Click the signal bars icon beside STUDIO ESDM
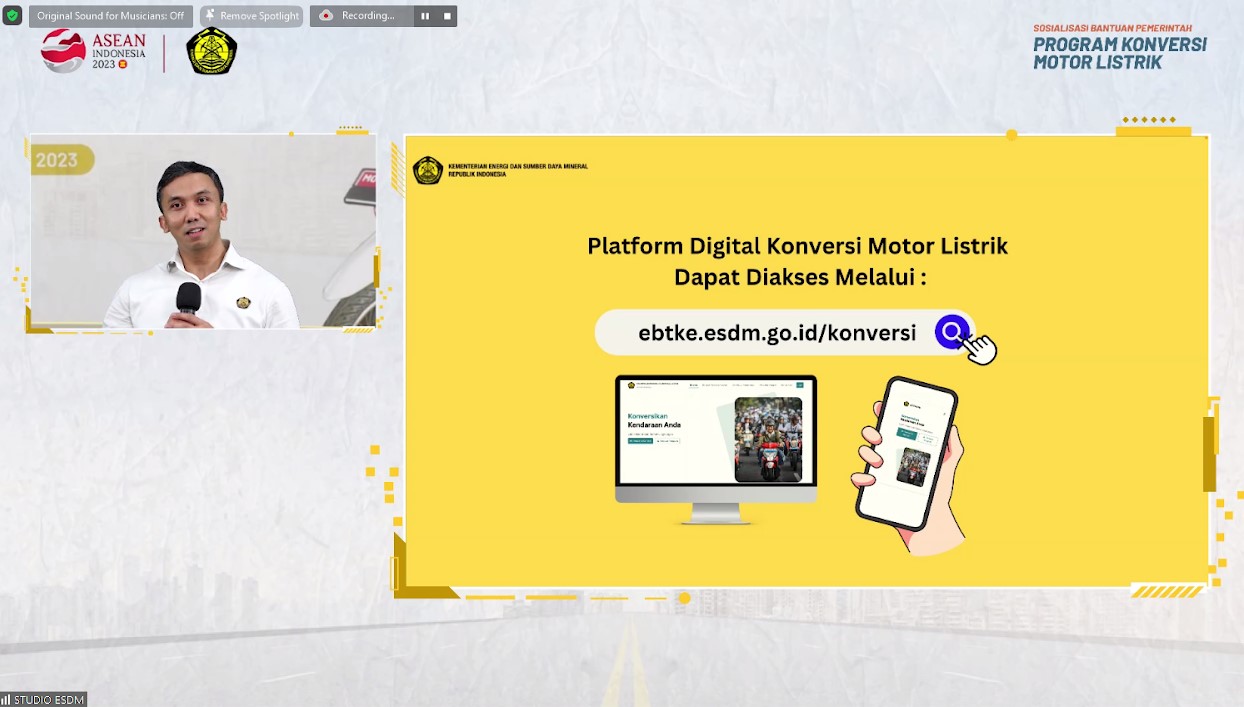 point(6,699)
